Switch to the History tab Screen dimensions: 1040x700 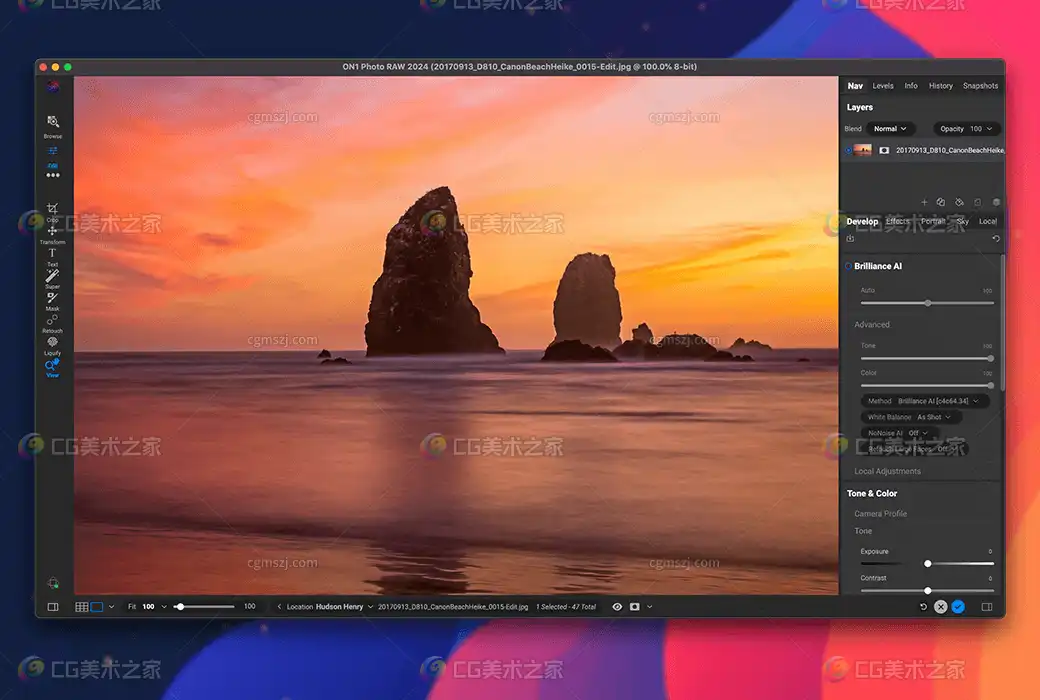coord(940,86)
